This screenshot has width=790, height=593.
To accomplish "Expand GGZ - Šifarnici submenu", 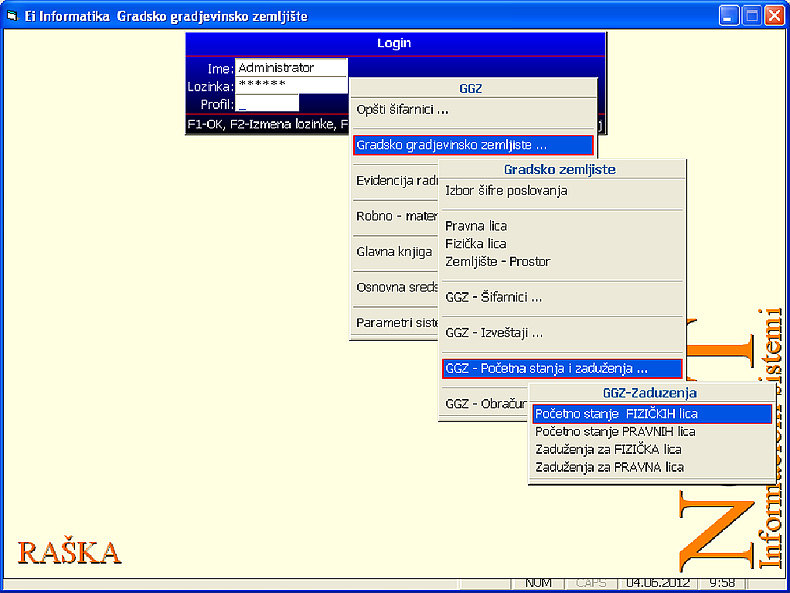I will 493,297.
